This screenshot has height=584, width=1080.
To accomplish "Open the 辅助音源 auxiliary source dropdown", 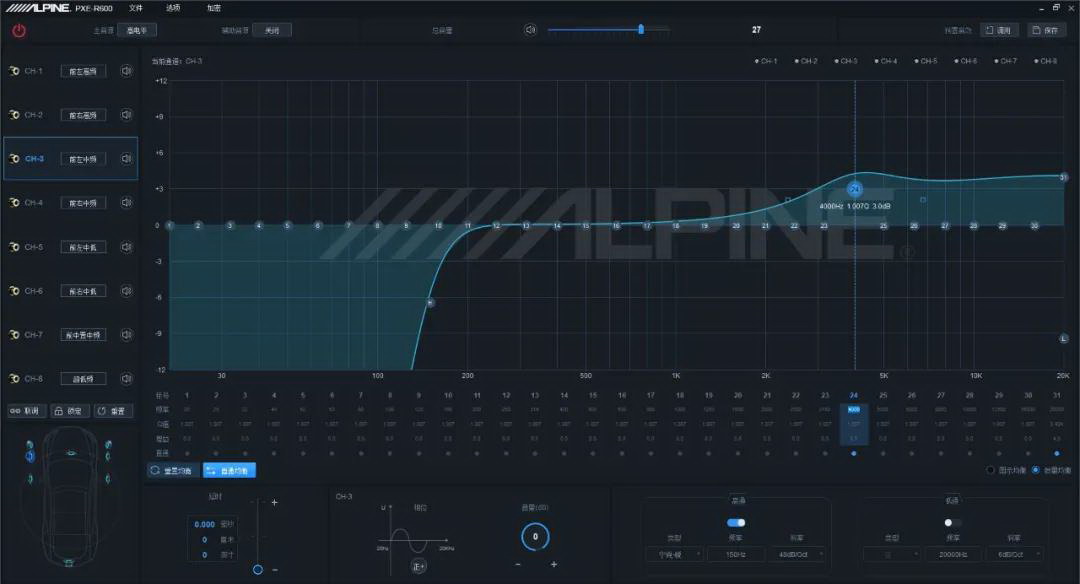I will (271, 30).
